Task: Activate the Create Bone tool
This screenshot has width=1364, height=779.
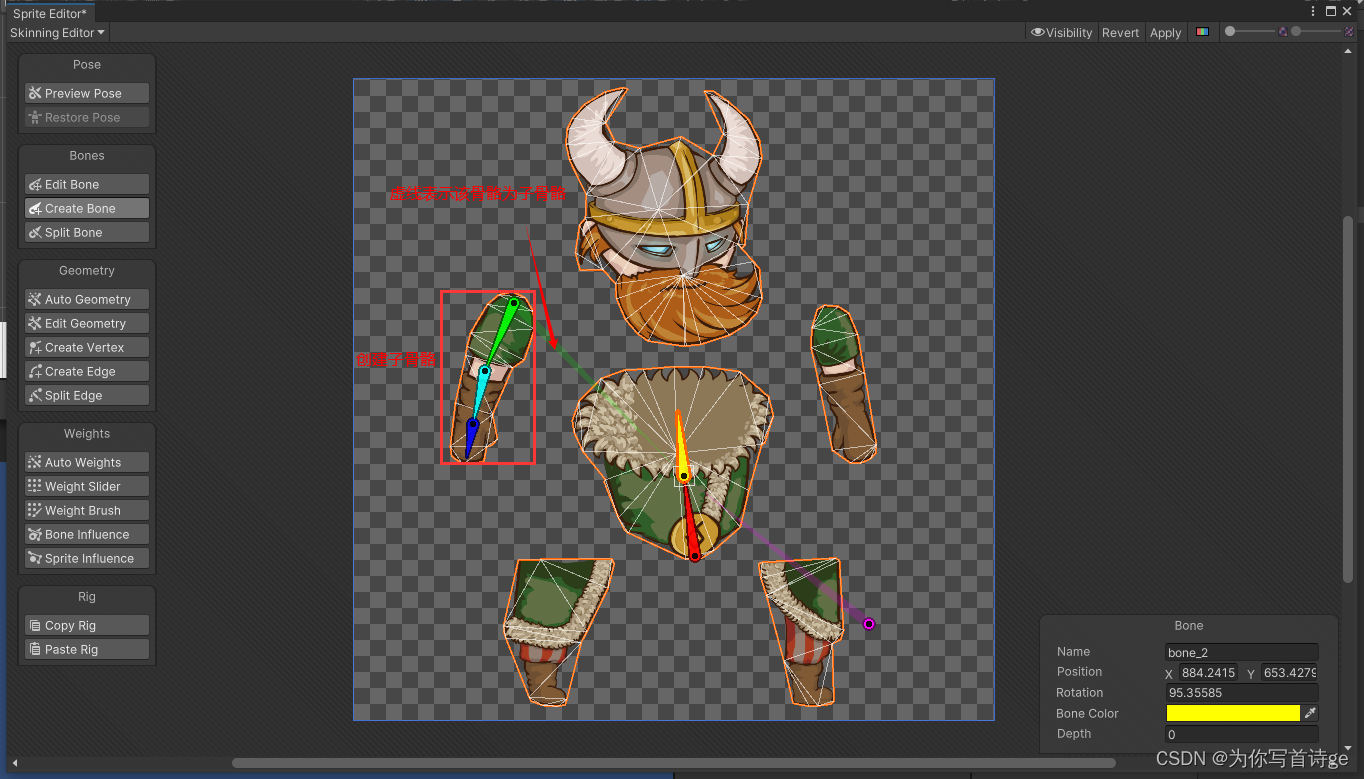Action: coord(87,208)
